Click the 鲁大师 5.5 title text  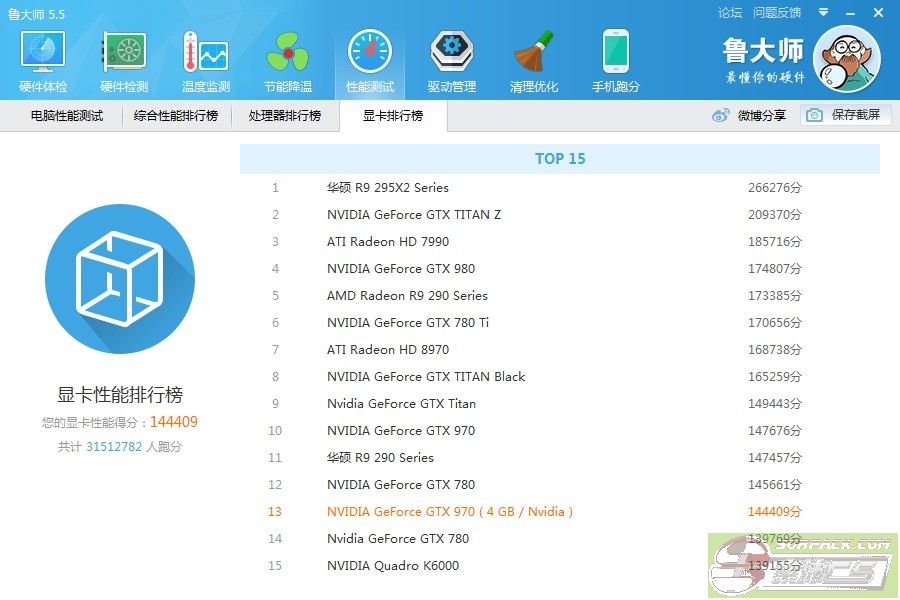click(x=36, y=14)
